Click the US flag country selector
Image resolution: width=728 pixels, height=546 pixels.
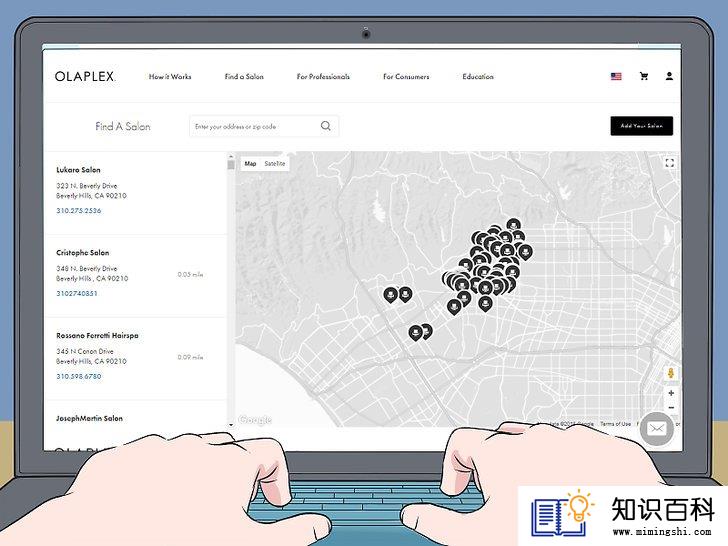pos(616,77)
